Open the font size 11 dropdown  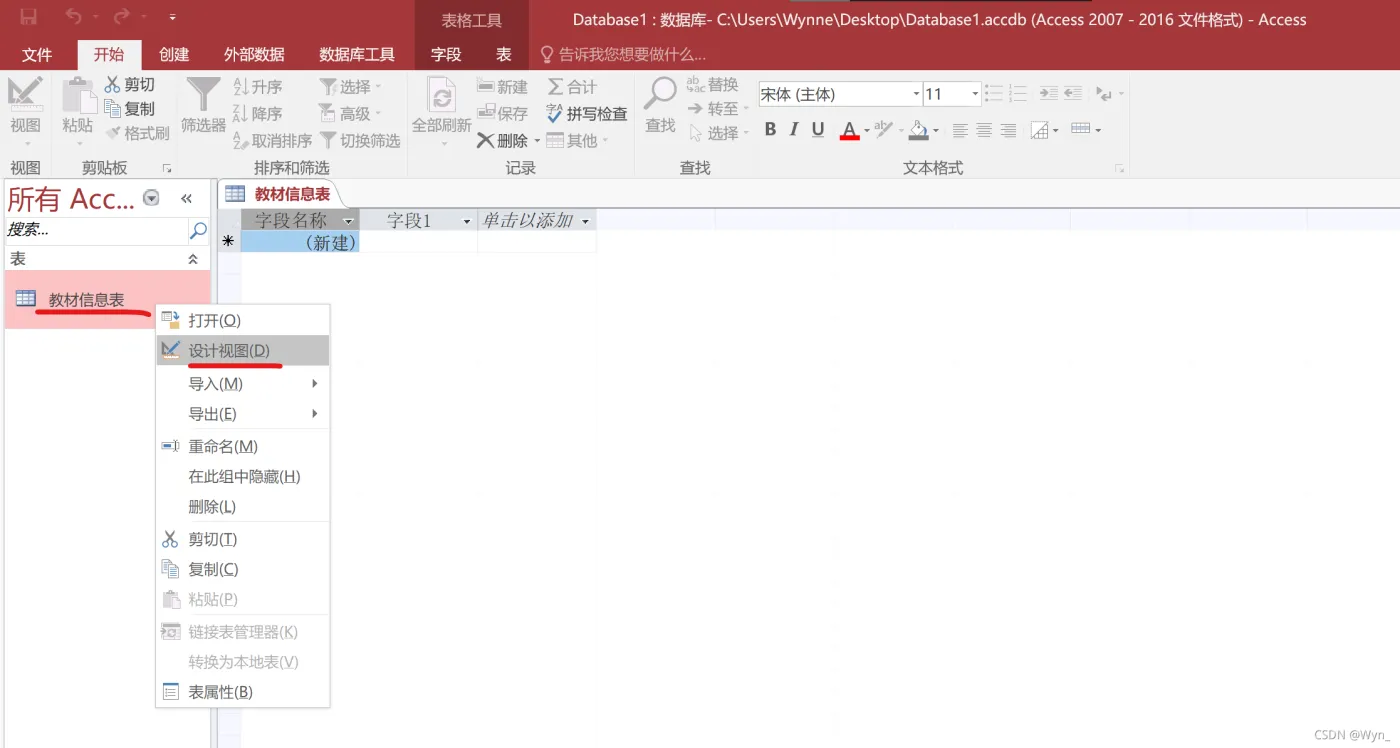[975, 94]
